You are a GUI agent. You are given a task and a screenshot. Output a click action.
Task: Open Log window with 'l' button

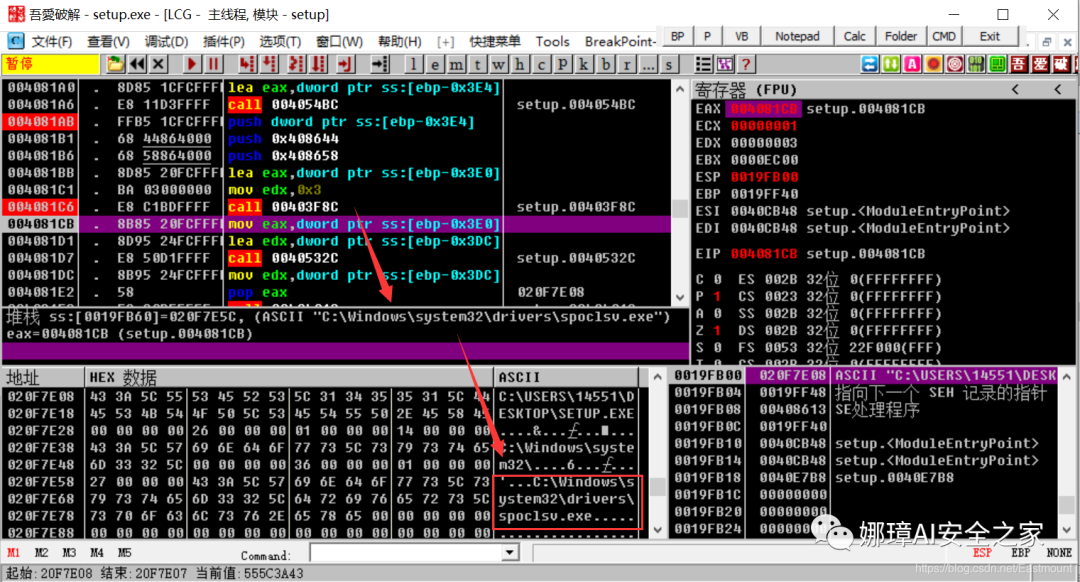coord(413,64)
